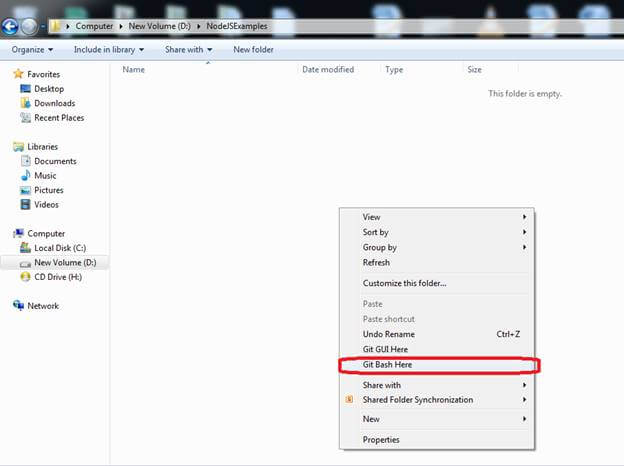Click the Computer icon in sidebar
The width and height of the screenshot is (624, 466).
(18, 233)
